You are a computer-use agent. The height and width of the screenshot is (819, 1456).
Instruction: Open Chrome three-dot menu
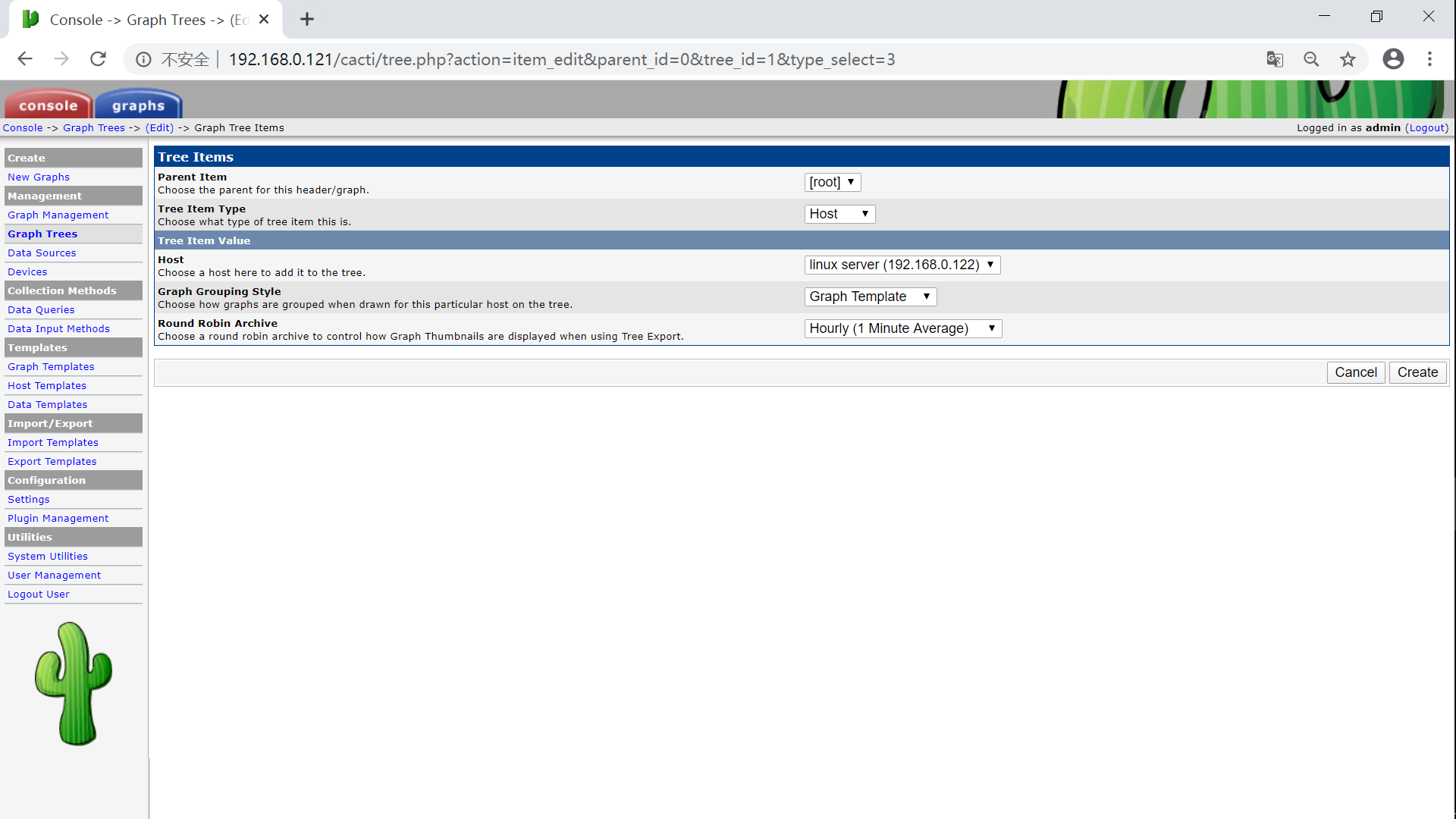tap(1429, 59)
